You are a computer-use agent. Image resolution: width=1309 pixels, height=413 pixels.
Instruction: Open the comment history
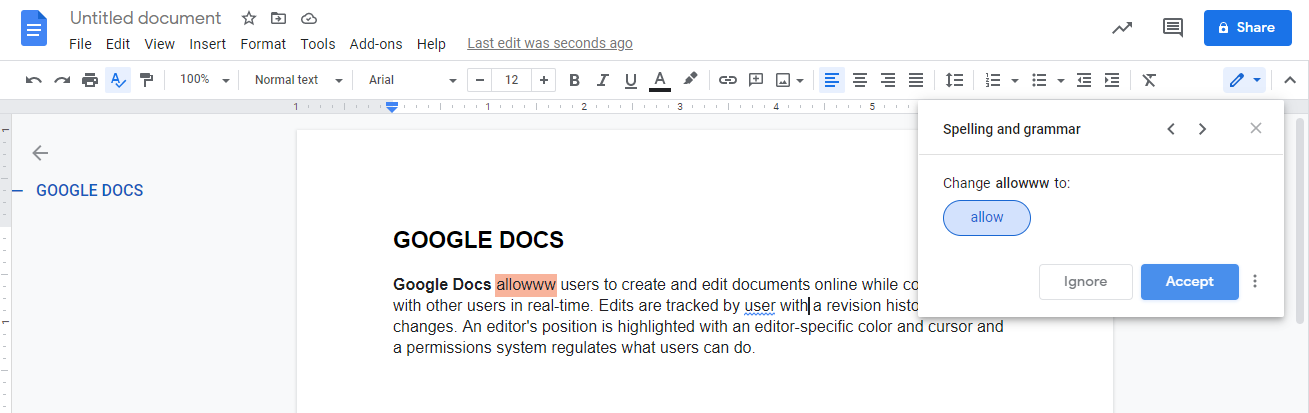point(1173,28)
